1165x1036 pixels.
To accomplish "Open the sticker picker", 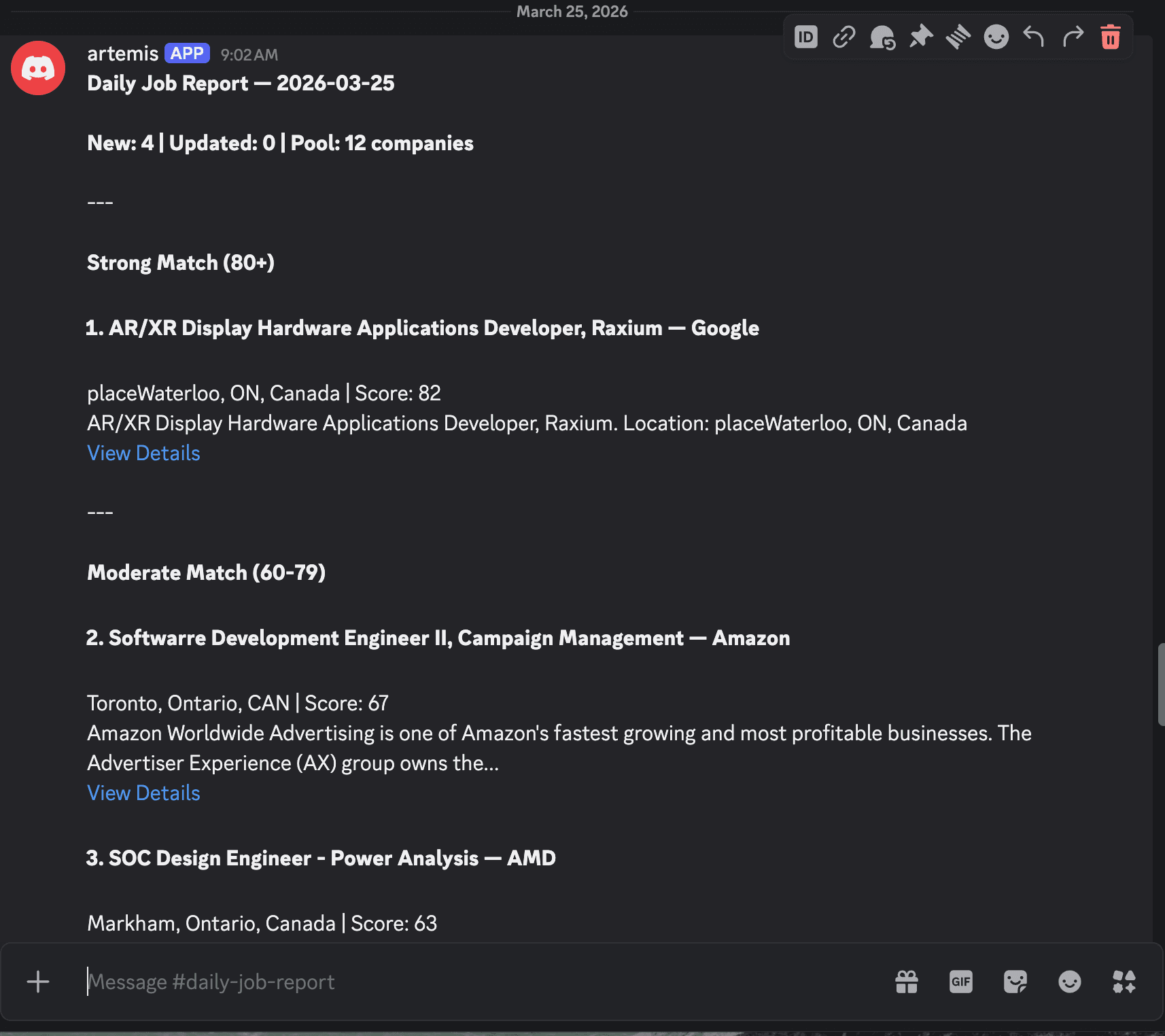I will click(1015, 982).
